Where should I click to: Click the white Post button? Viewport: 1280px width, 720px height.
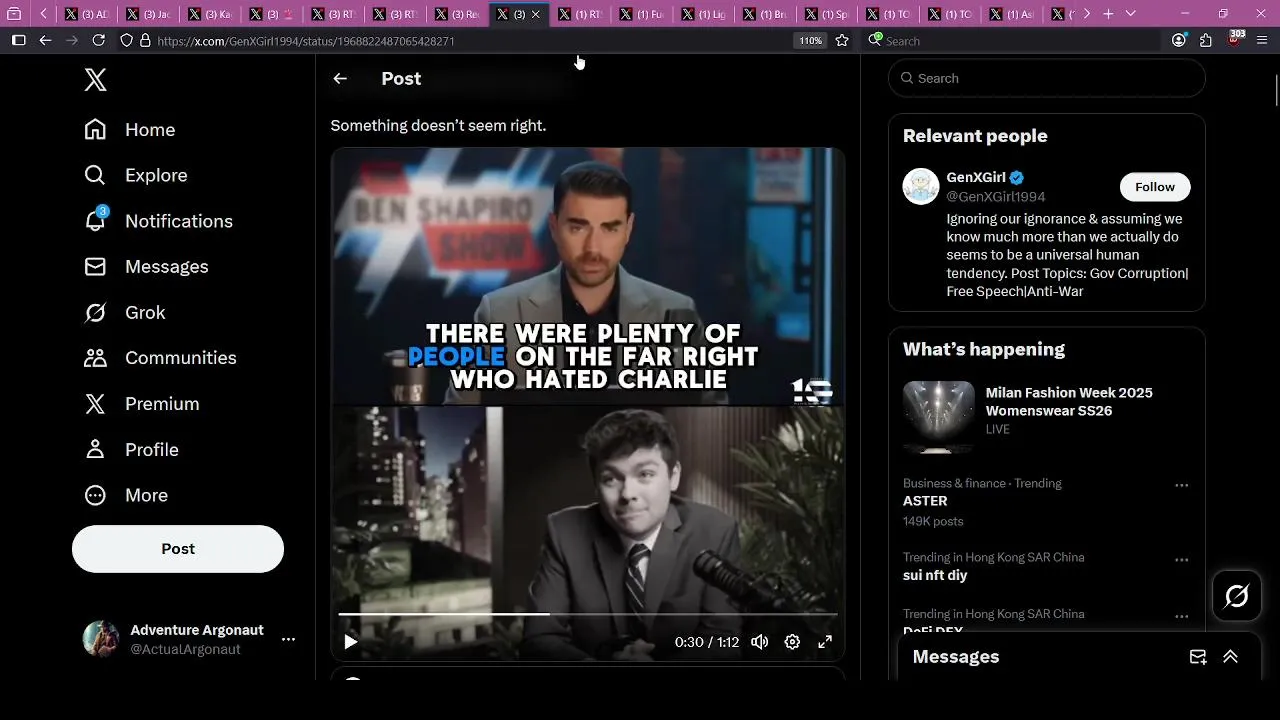pos(178,549)
